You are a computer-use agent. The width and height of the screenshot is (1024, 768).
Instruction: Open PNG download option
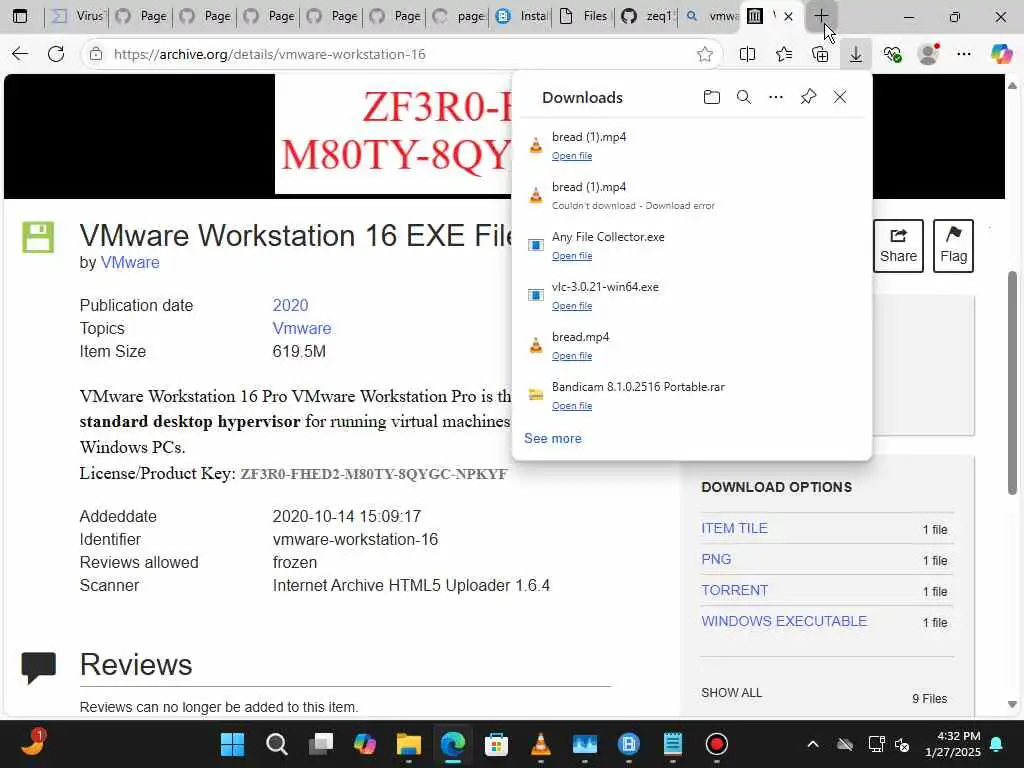[716, 559]
